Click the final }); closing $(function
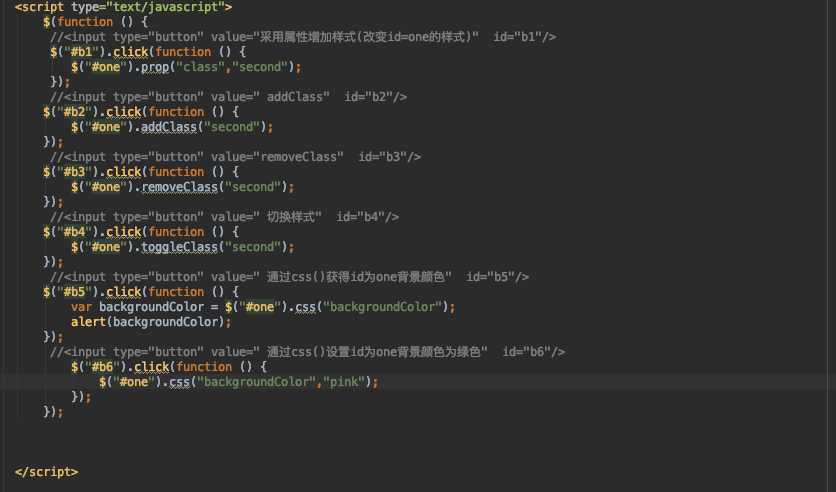Viewport: 836px width, 492px height. click(53, 412)
